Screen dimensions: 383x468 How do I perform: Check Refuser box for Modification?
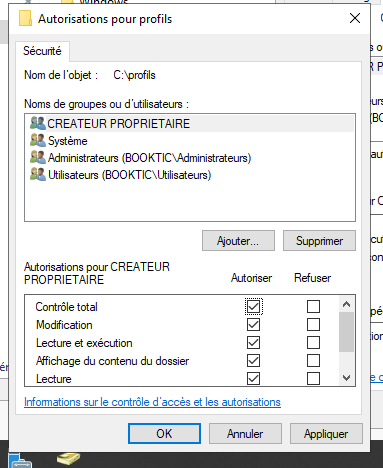pyautogui.click(x=313, y=324)
